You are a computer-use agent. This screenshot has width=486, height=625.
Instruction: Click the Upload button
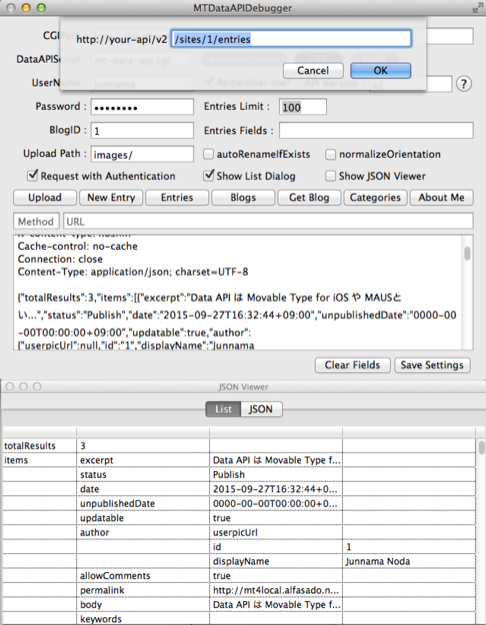(x=45, y=198)
